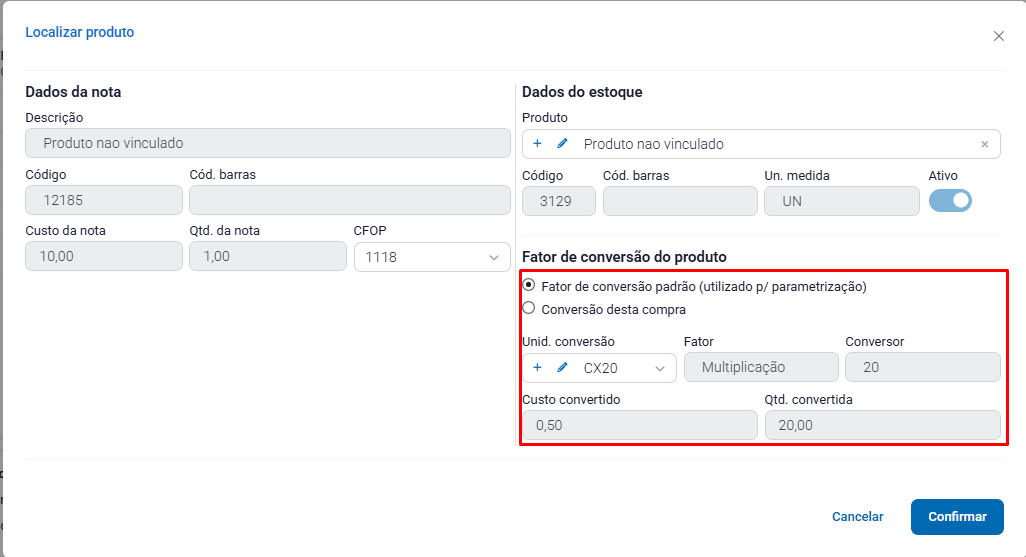This screenshot has width=1026, height=557.
Task: Add a new unit via Unid. conversão plus icon
Action: coord(537,368)
